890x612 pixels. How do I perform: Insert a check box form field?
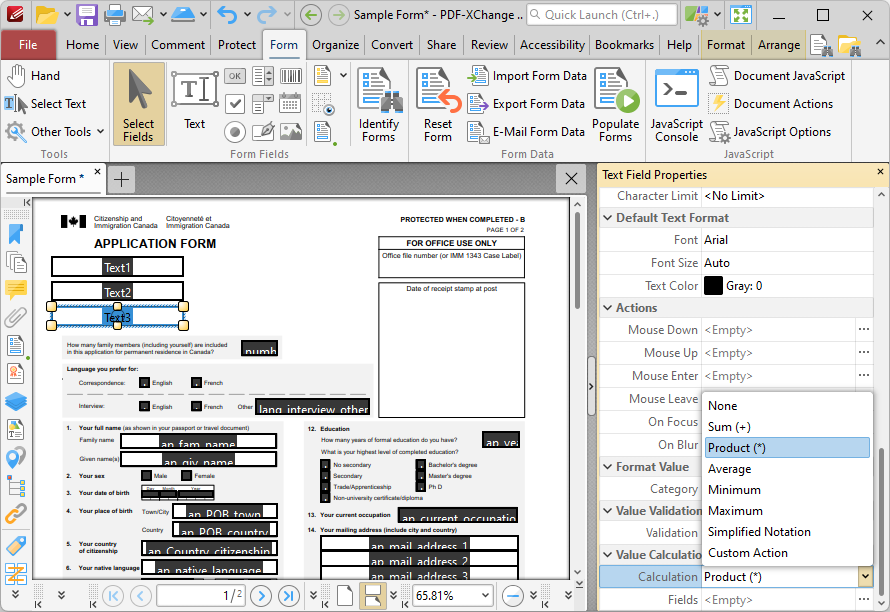(x=234, y=104)
